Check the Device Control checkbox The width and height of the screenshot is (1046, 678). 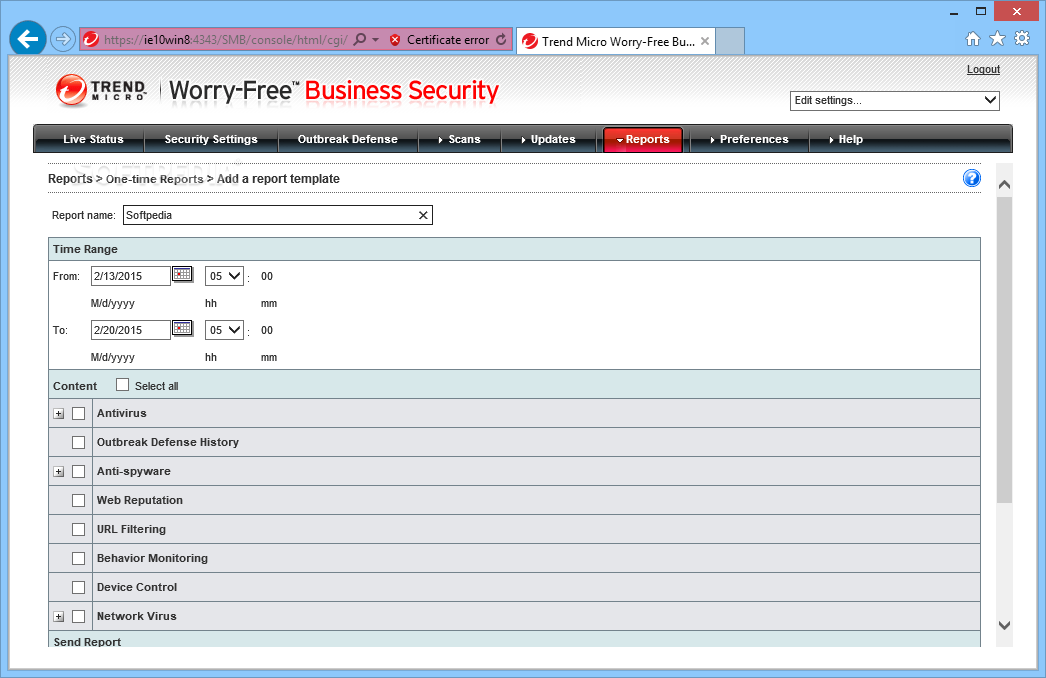(79, 588)
